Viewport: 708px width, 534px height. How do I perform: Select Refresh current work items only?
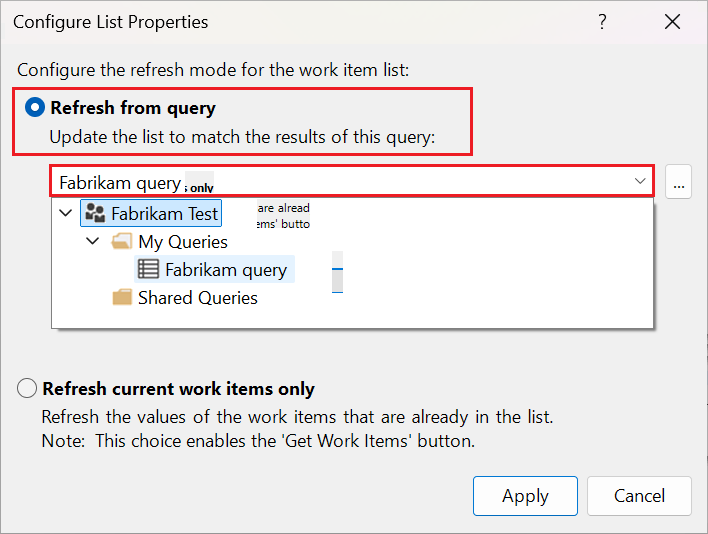[x=28, y=389]
